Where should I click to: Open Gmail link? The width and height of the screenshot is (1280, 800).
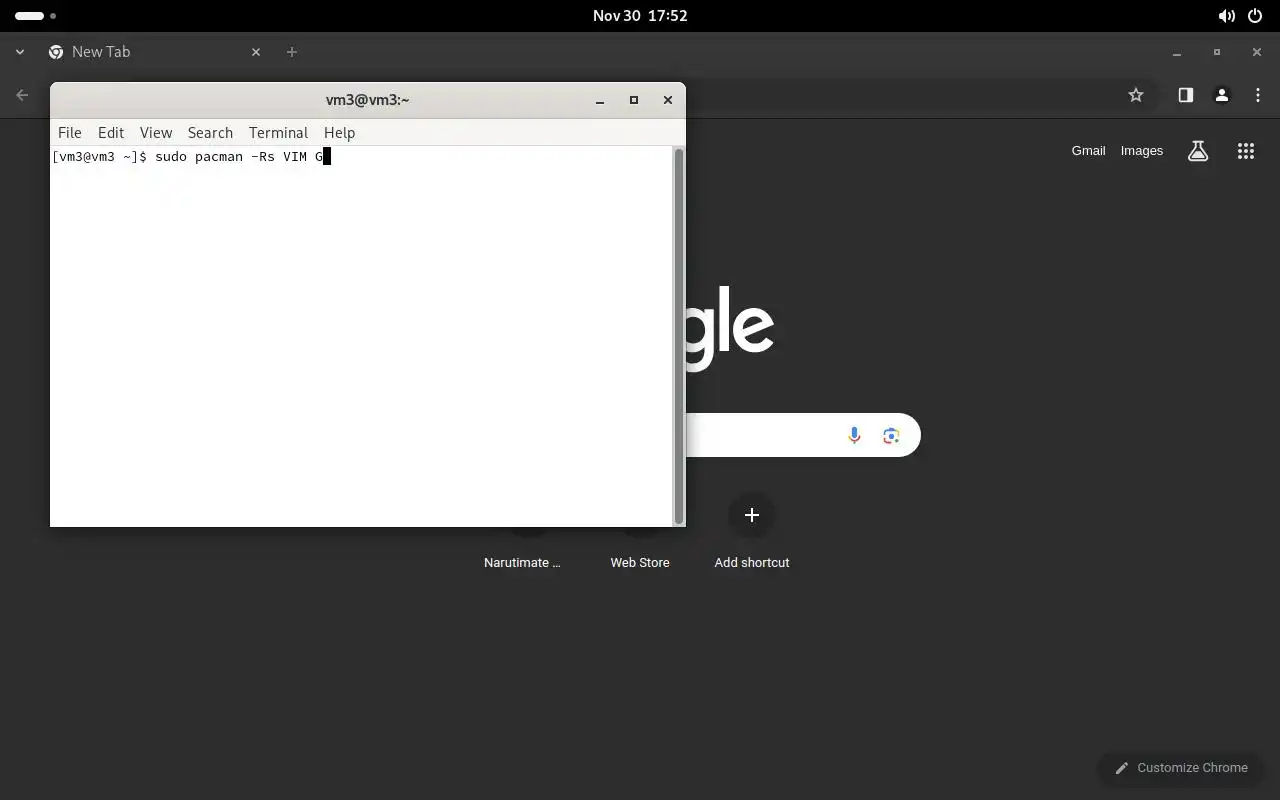pos(1088,151)
